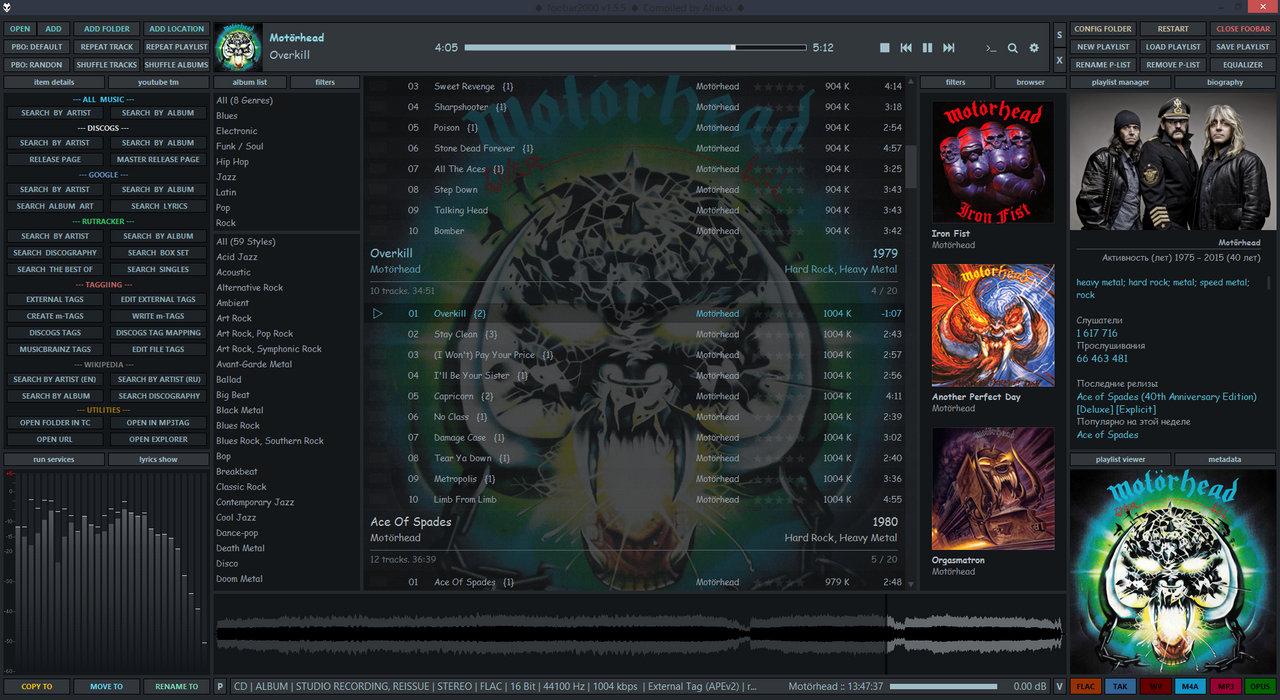The width and height of the screenshot is (1280, 700).
Task: Stop playback with the square stop icon
Action: click(884, 48)
